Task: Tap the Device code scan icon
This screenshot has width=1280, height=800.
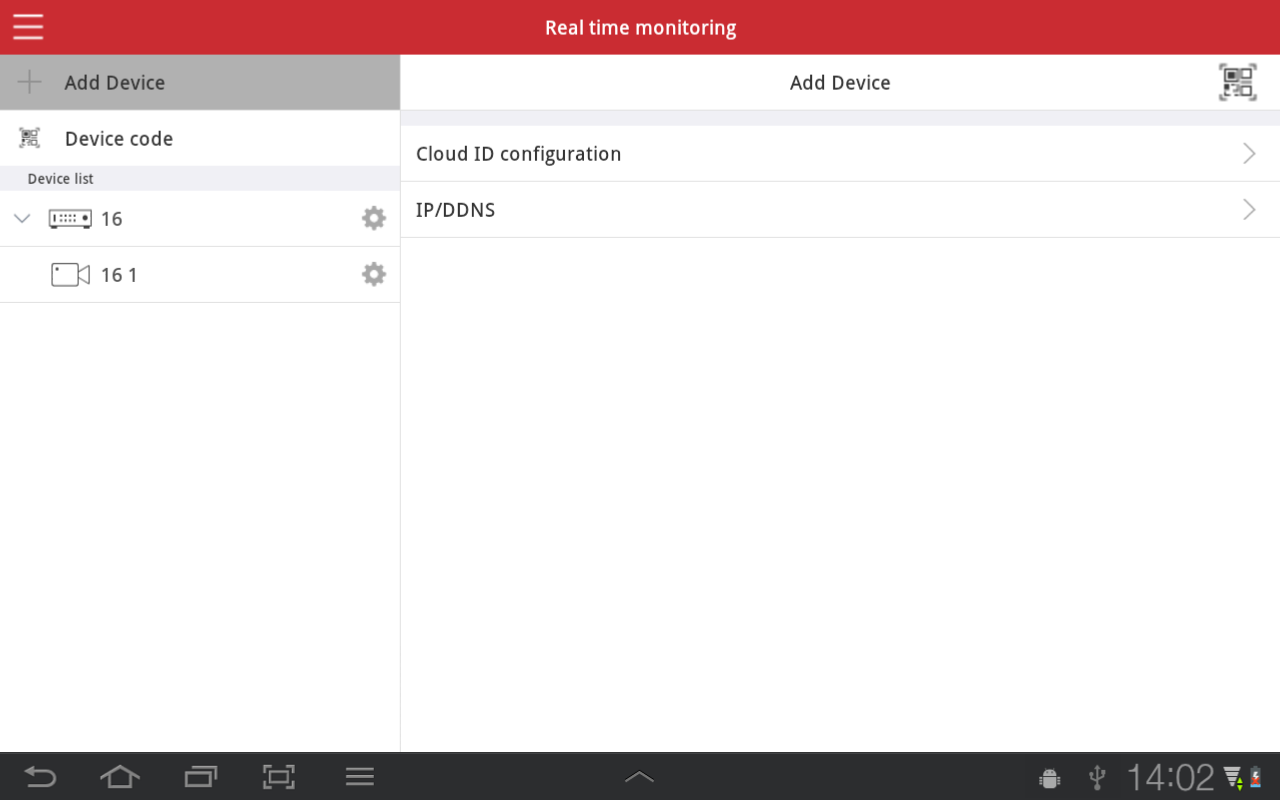Action: [30, 138]
